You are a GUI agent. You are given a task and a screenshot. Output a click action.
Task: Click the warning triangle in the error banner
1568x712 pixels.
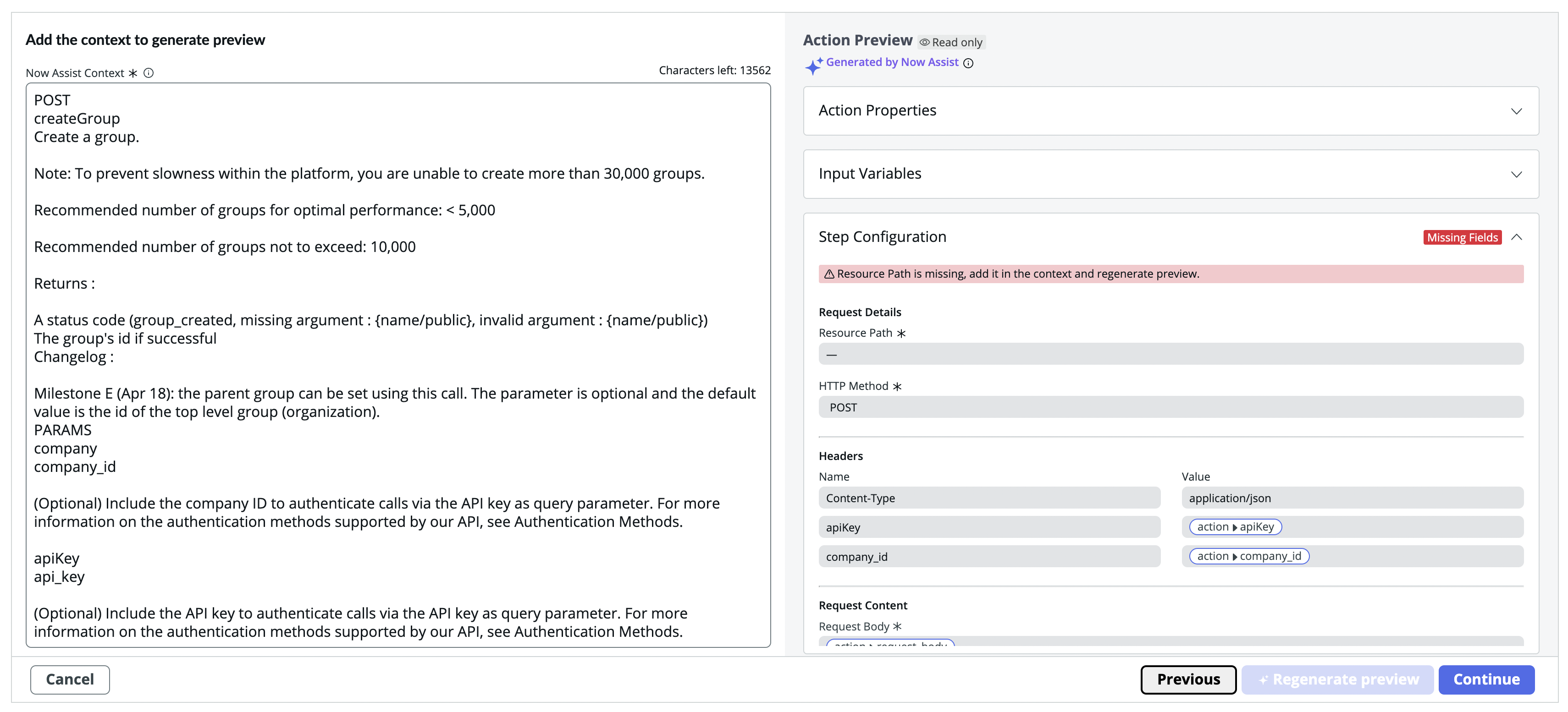pos(829,274)
